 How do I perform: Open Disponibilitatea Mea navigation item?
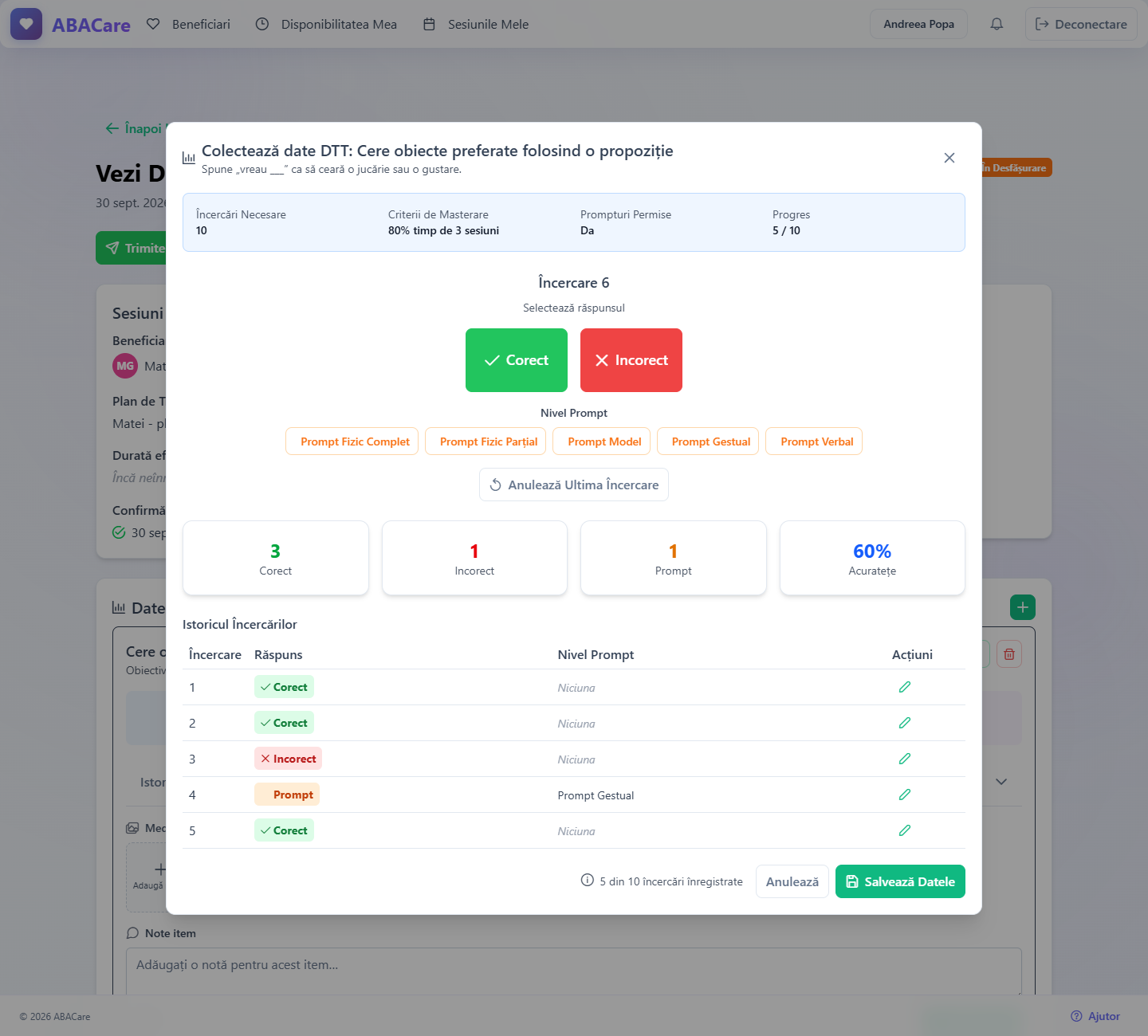(x=326, y=24)
